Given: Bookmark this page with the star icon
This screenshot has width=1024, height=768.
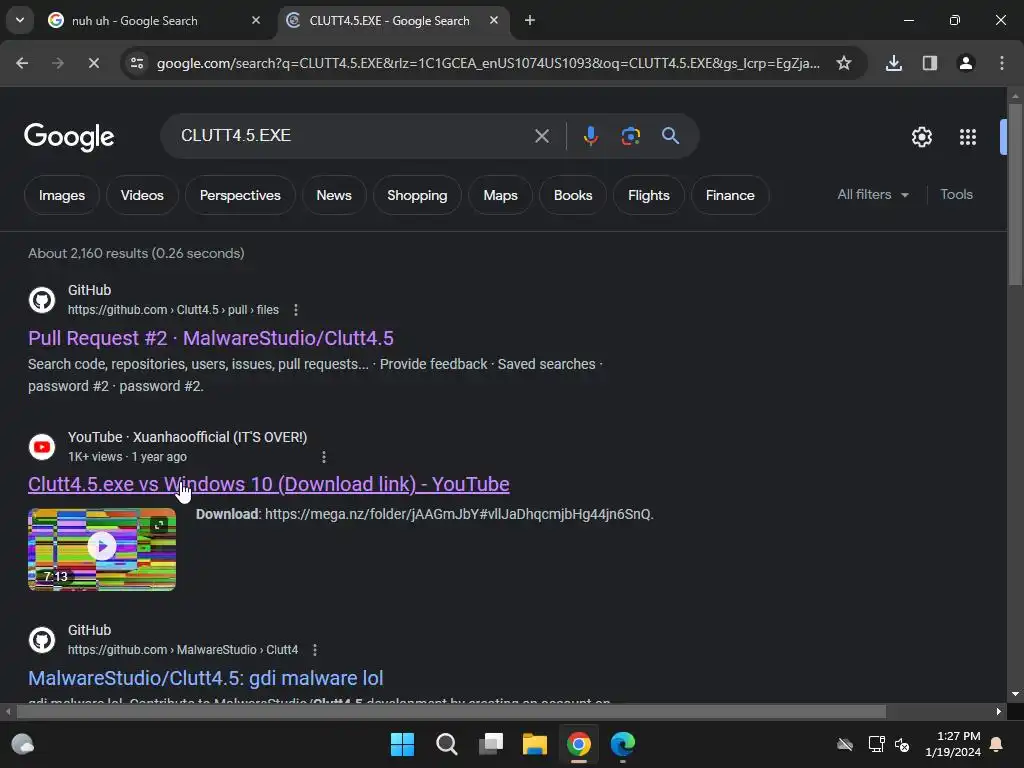Looking at the screenshot, I should click(844, 63).
